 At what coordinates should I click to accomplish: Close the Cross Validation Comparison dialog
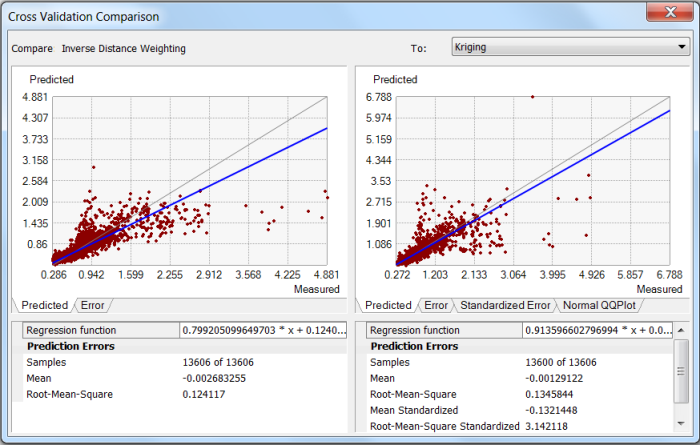(x=670, y=12)
